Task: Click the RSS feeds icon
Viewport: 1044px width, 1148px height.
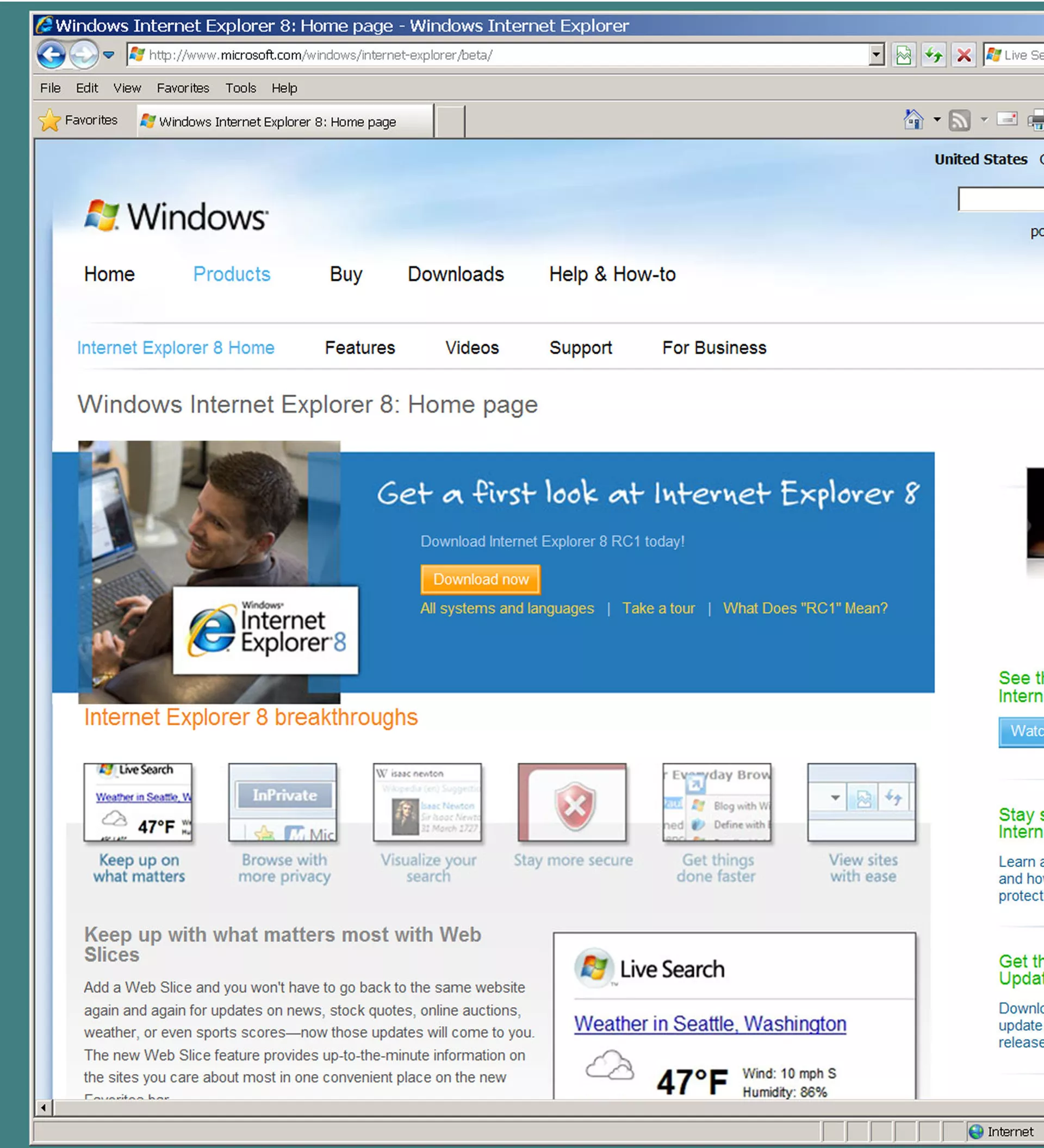Action: 960,120
